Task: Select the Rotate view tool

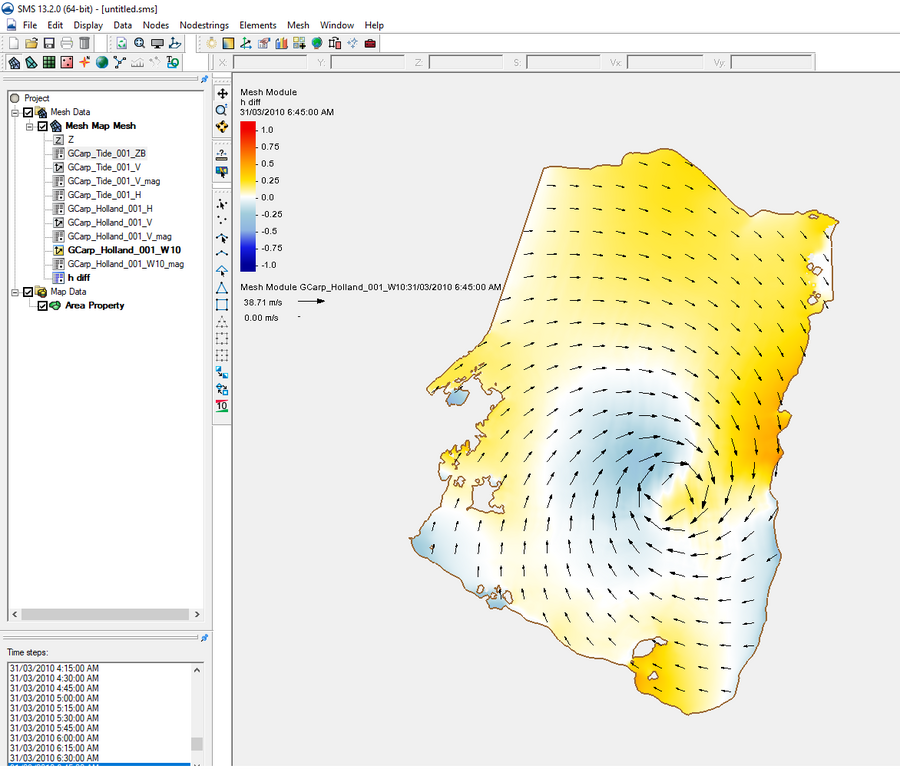Action: [222, 127]
